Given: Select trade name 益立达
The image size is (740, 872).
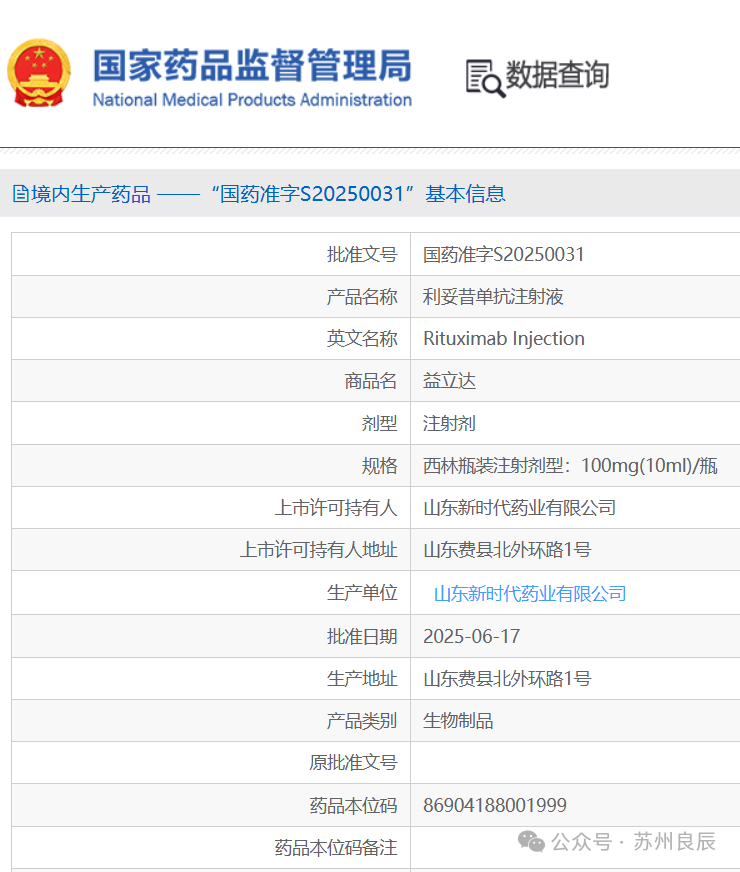Looking at the screenshot, I should tap(449, 381).
